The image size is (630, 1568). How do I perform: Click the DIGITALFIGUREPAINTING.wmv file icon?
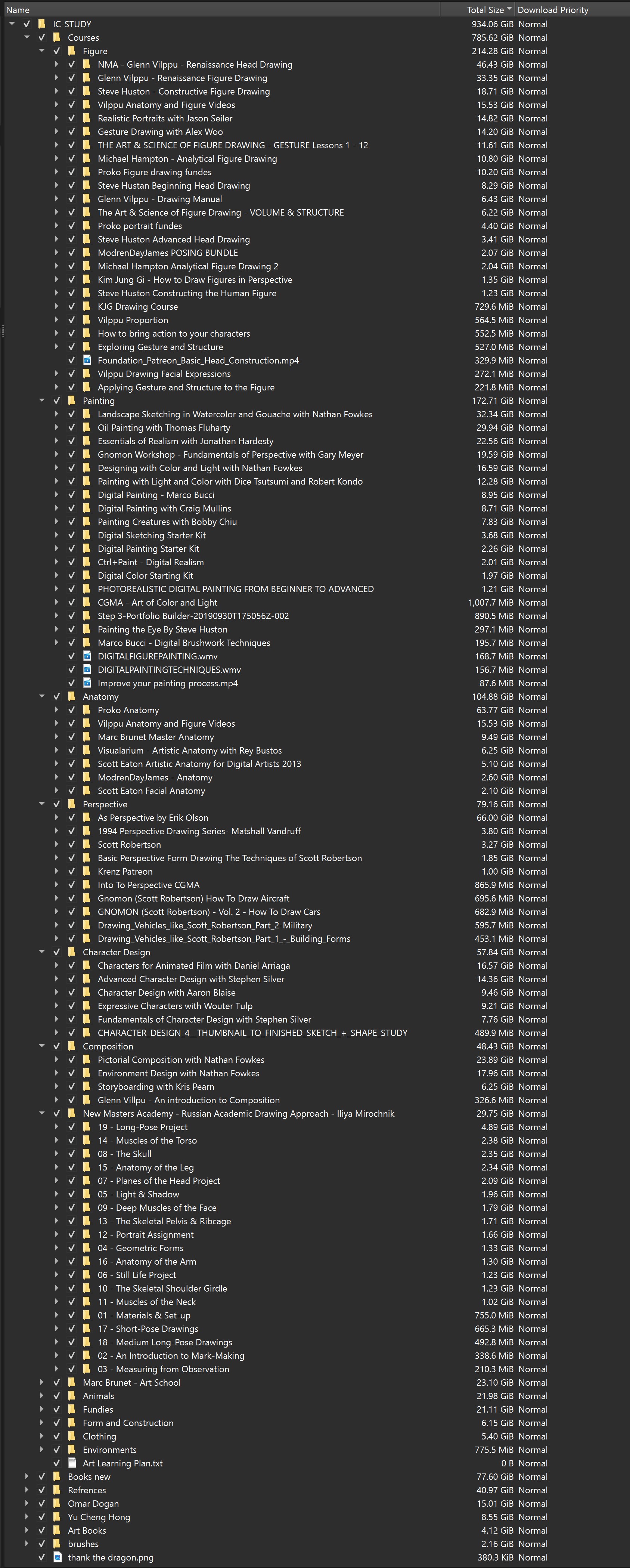(x=86, y=656)
